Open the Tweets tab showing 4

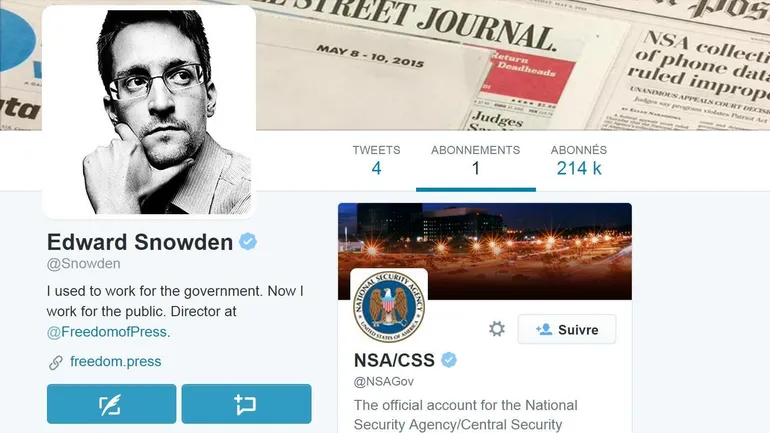376,161
